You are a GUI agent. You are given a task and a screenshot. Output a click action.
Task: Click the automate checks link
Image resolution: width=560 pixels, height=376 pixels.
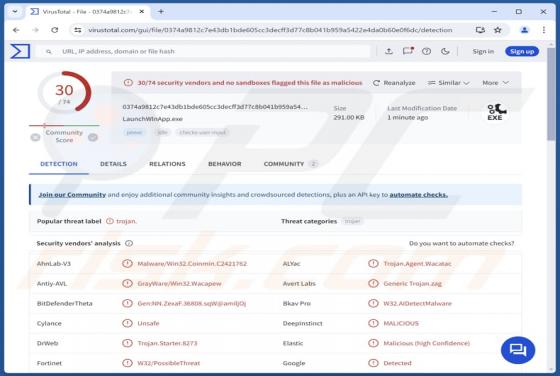[x=418, y=195]
